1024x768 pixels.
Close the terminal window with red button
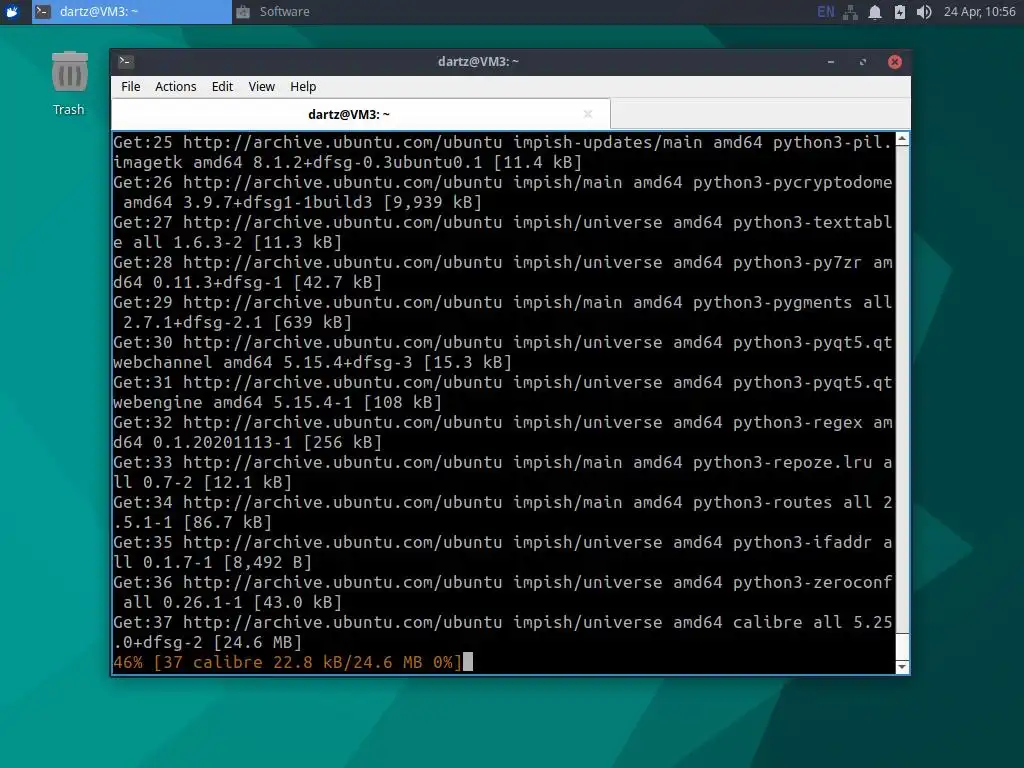[x=895, y=62]
